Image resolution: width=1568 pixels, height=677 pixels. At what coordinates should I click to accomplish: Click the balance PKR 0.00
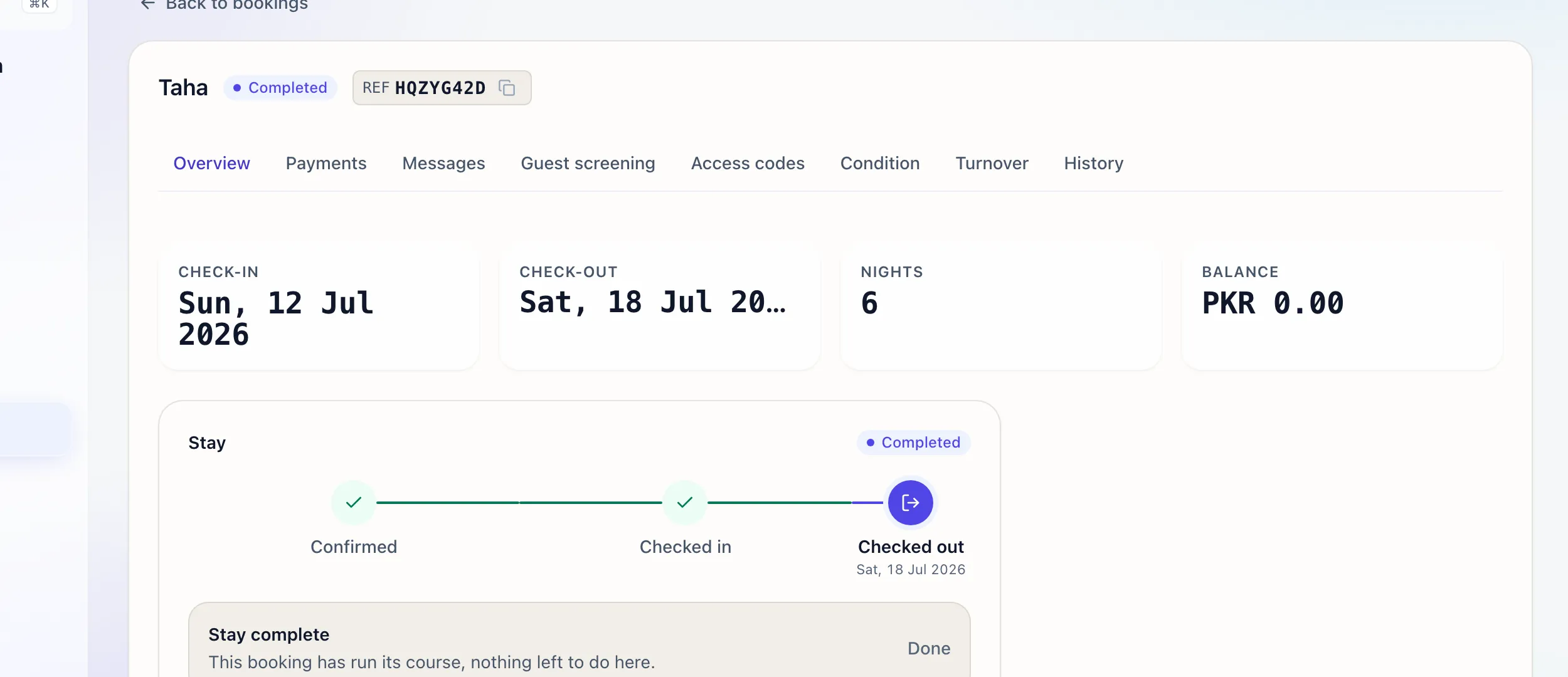coord(1273,303)
